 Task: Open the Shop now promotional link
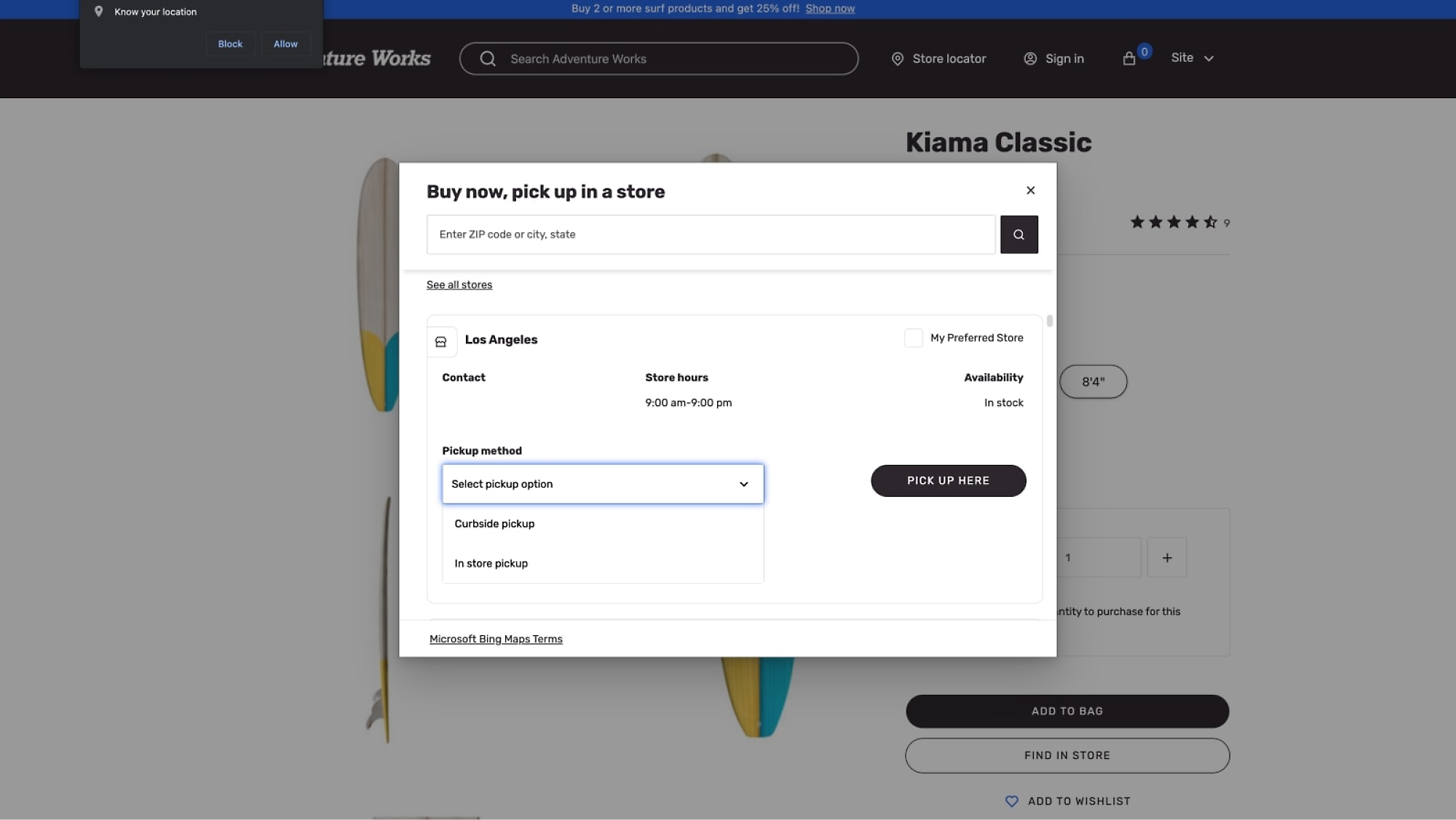pyautogui.click(x=831, y=8)
